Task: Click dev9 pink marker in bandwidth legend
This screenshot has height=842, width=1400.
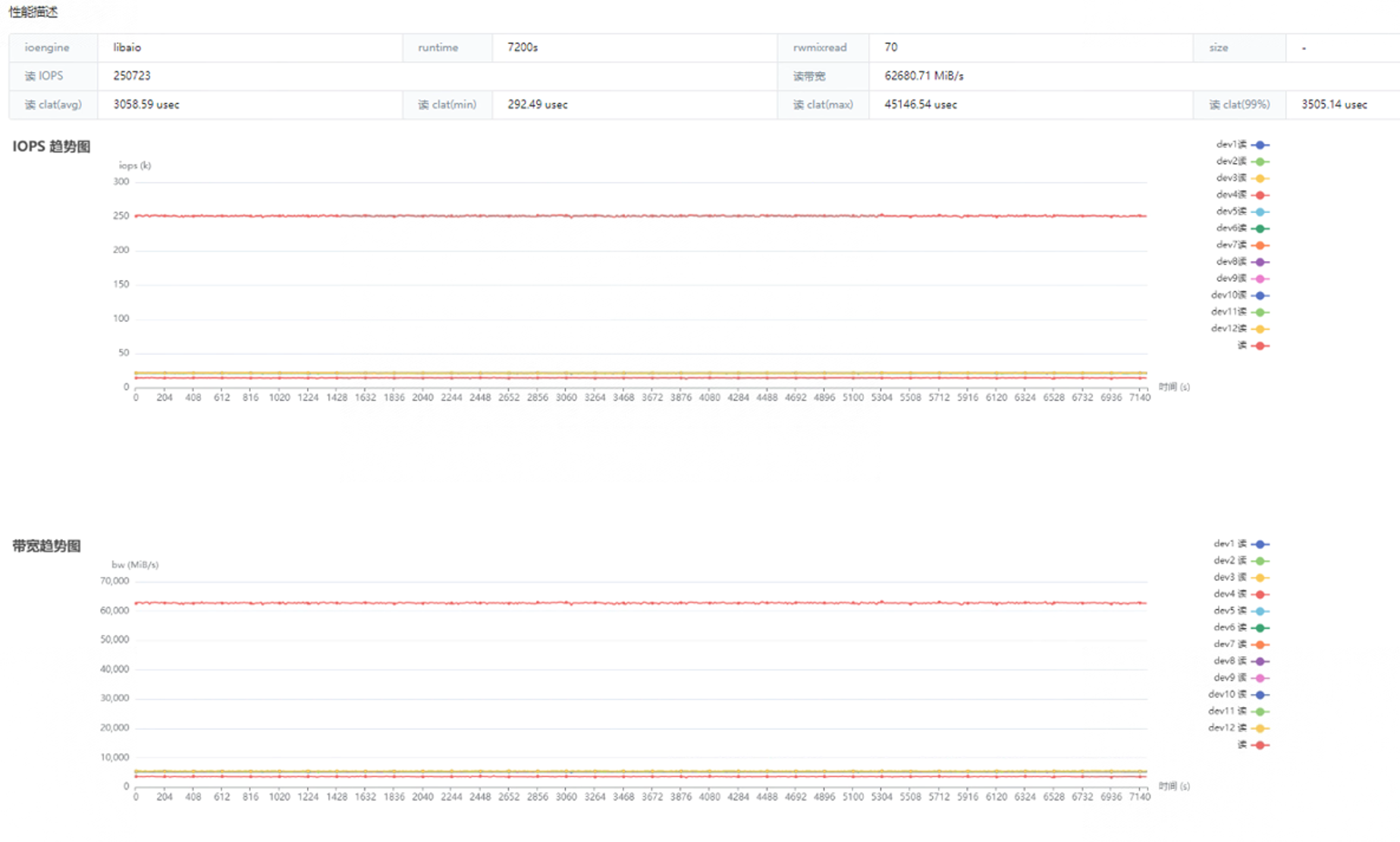Action: pos(1260,678)
